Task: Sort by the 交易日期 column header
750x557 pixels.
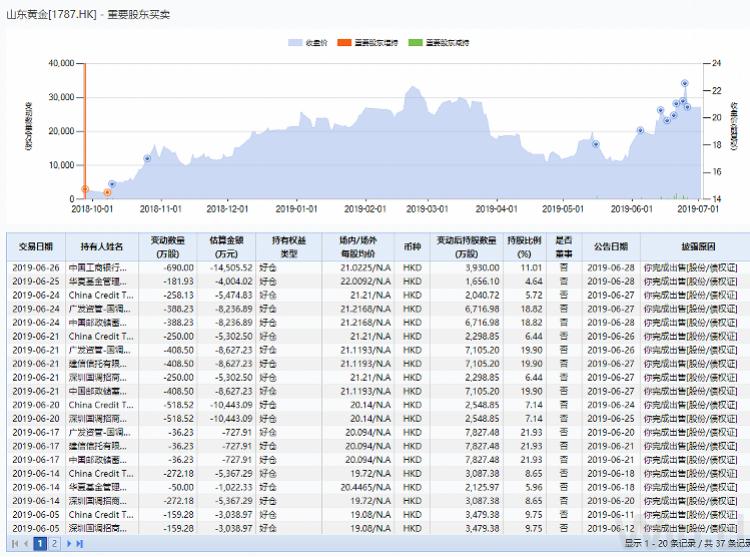Action: click(x=36, y=247)
